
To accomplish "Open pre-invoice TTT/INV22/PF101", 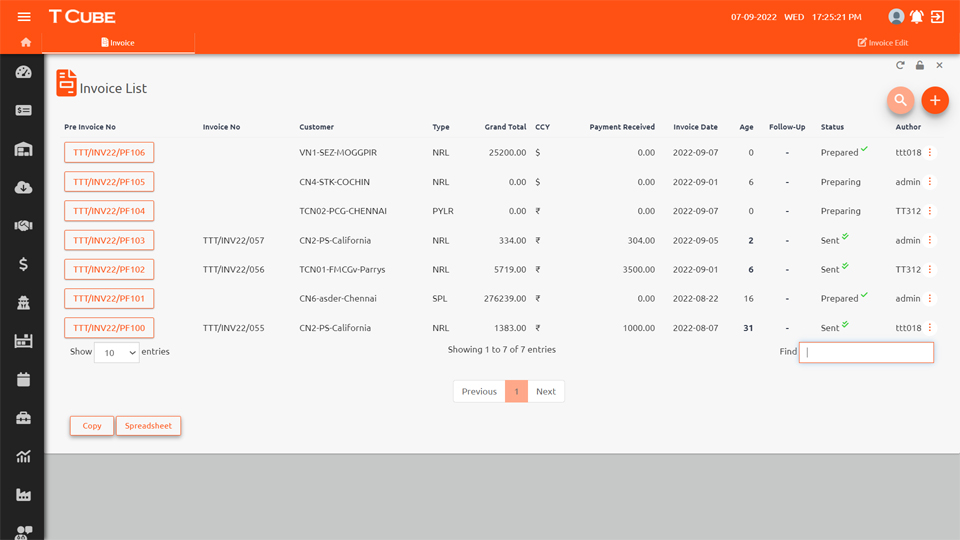I will click(x=109, y=298).
